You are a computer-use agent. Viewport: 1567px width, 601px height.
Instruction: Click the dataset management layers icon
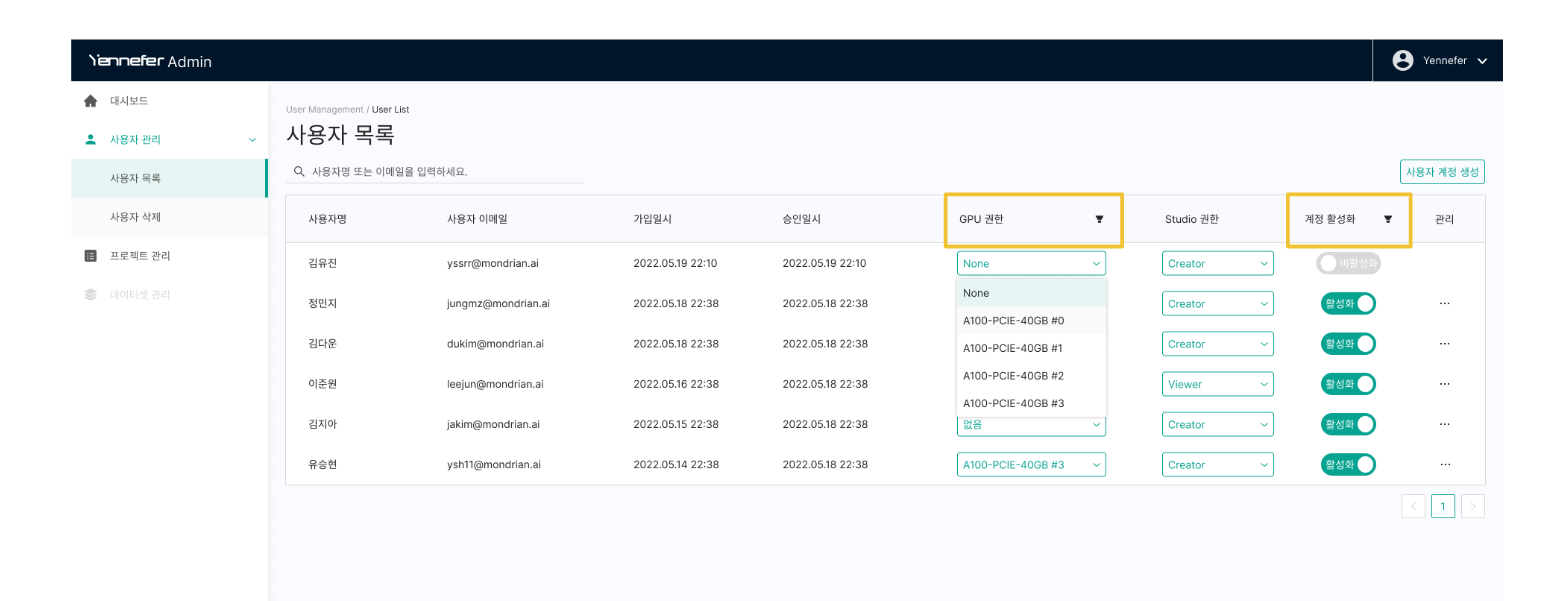click(x=91, y=295)
